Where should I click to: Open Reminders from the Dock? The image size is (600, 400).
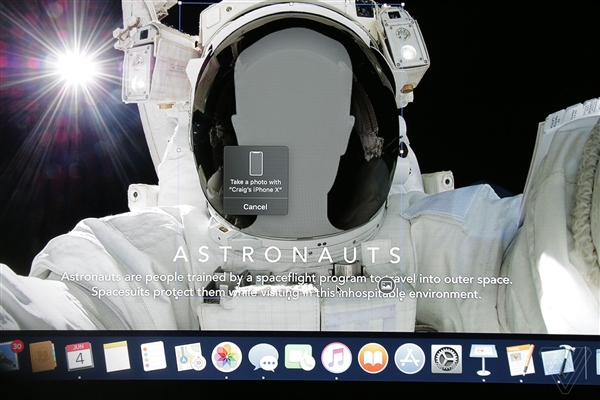153,356
